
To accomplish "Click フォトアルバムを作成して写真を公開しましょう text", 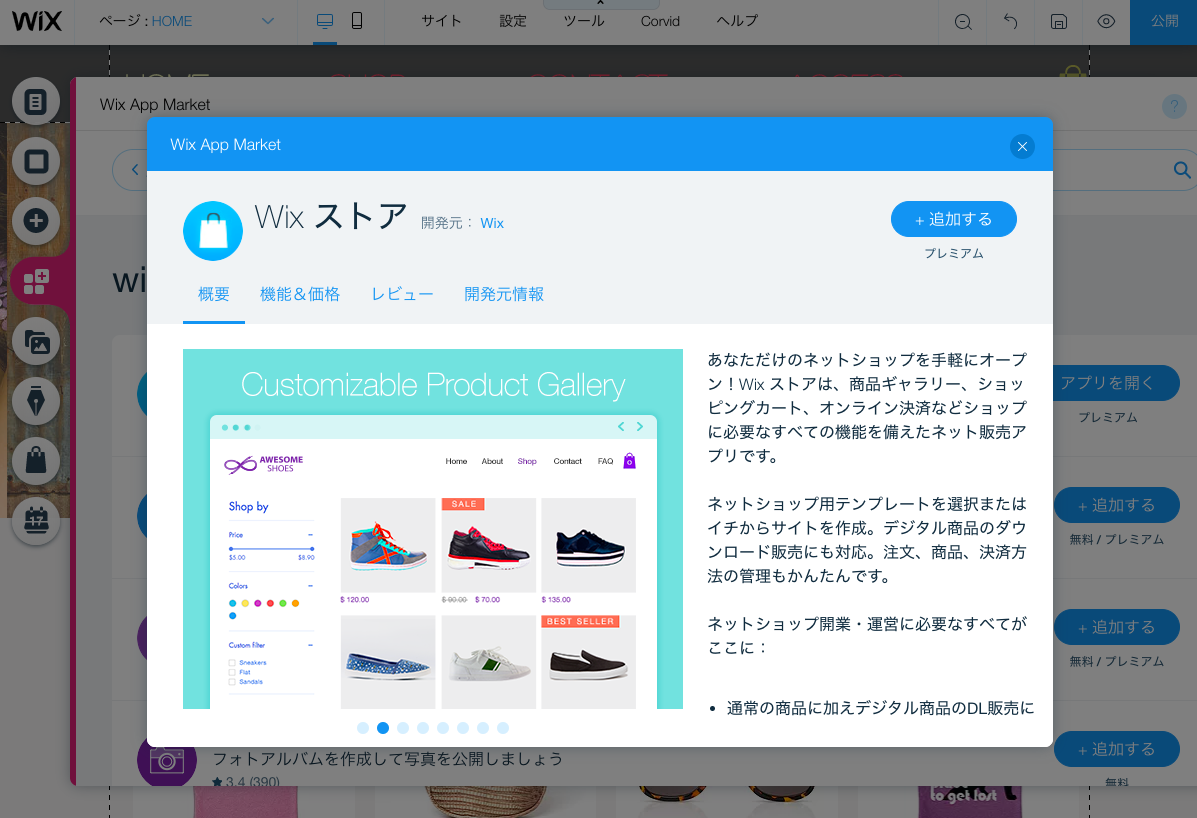I will pos(388,758).
